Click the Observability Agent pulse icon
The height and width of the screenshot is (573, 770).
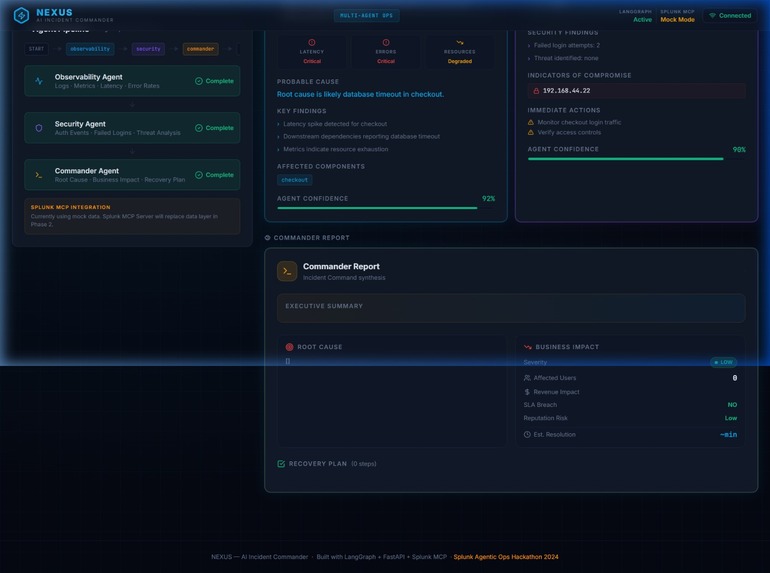click(39, 81)
